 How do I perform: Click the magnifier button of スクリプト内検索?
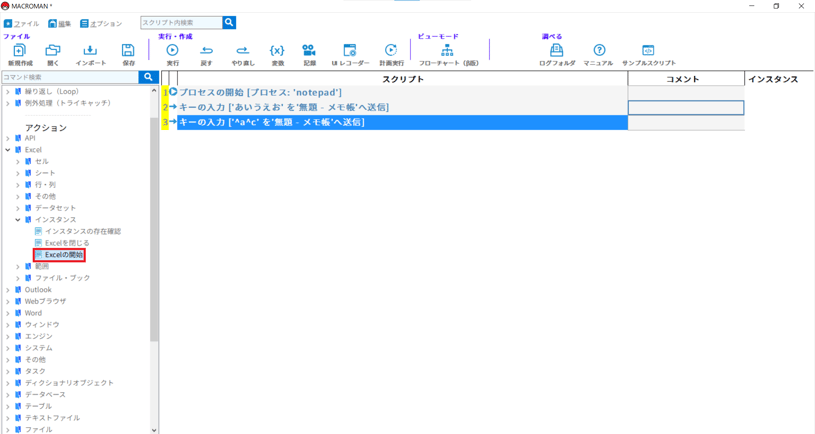(x=229, y=22)
